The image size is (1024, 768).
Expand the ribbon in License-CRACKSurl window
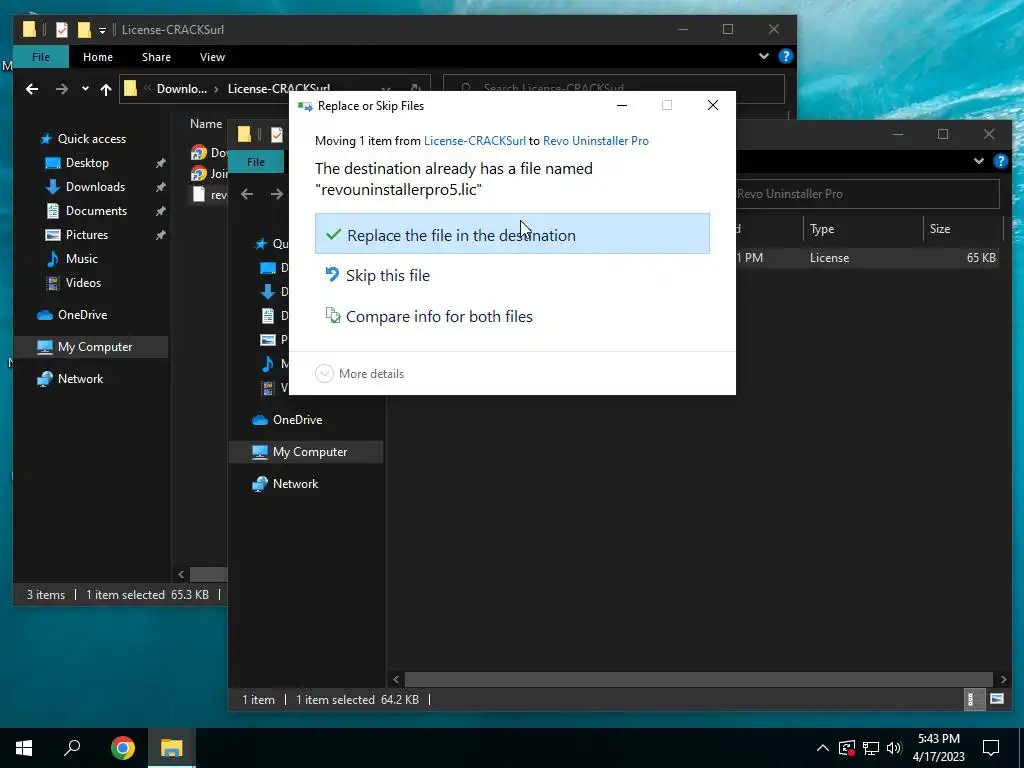(x=763, y=56)
